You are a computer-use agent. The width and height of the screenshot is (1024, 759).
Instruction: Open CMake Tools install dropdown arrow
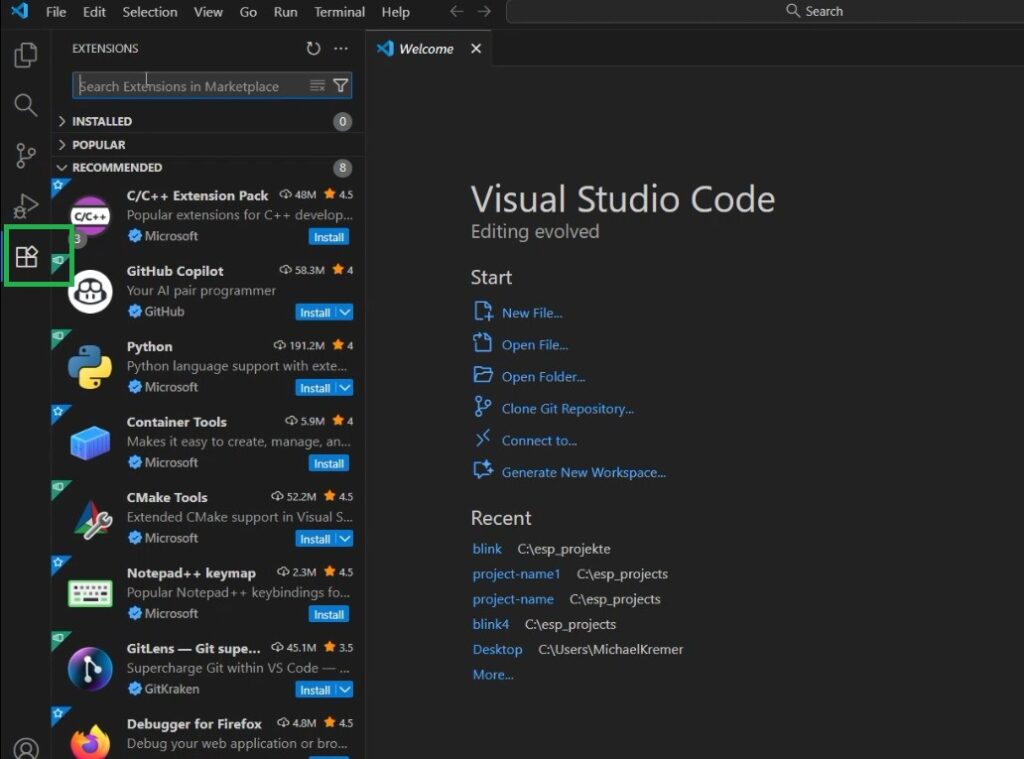(x=345, y=539)
